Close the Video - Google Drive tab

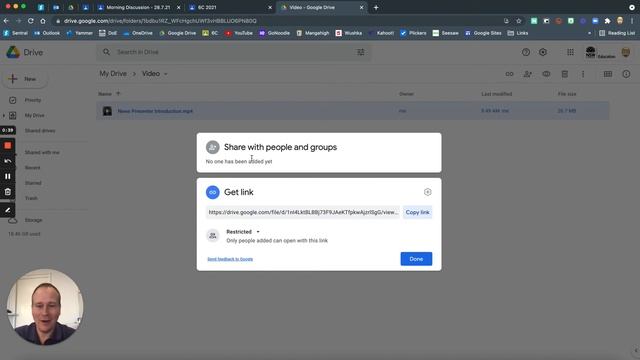361,7
